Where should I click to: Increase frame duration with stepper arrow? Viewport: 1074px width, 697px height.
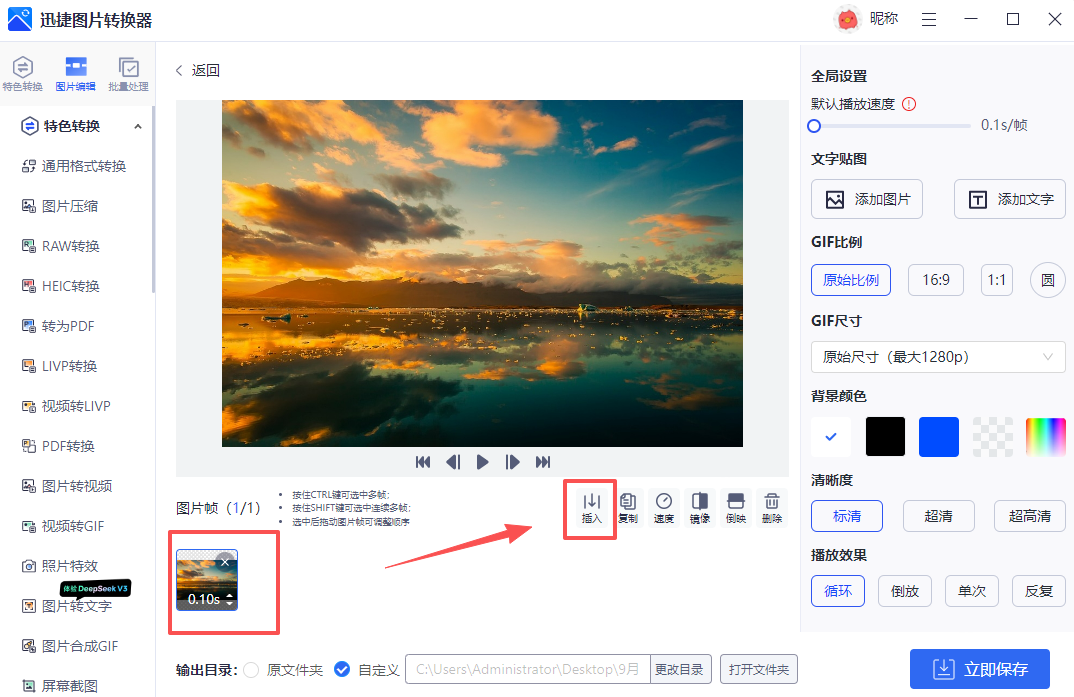pos(231,596)
